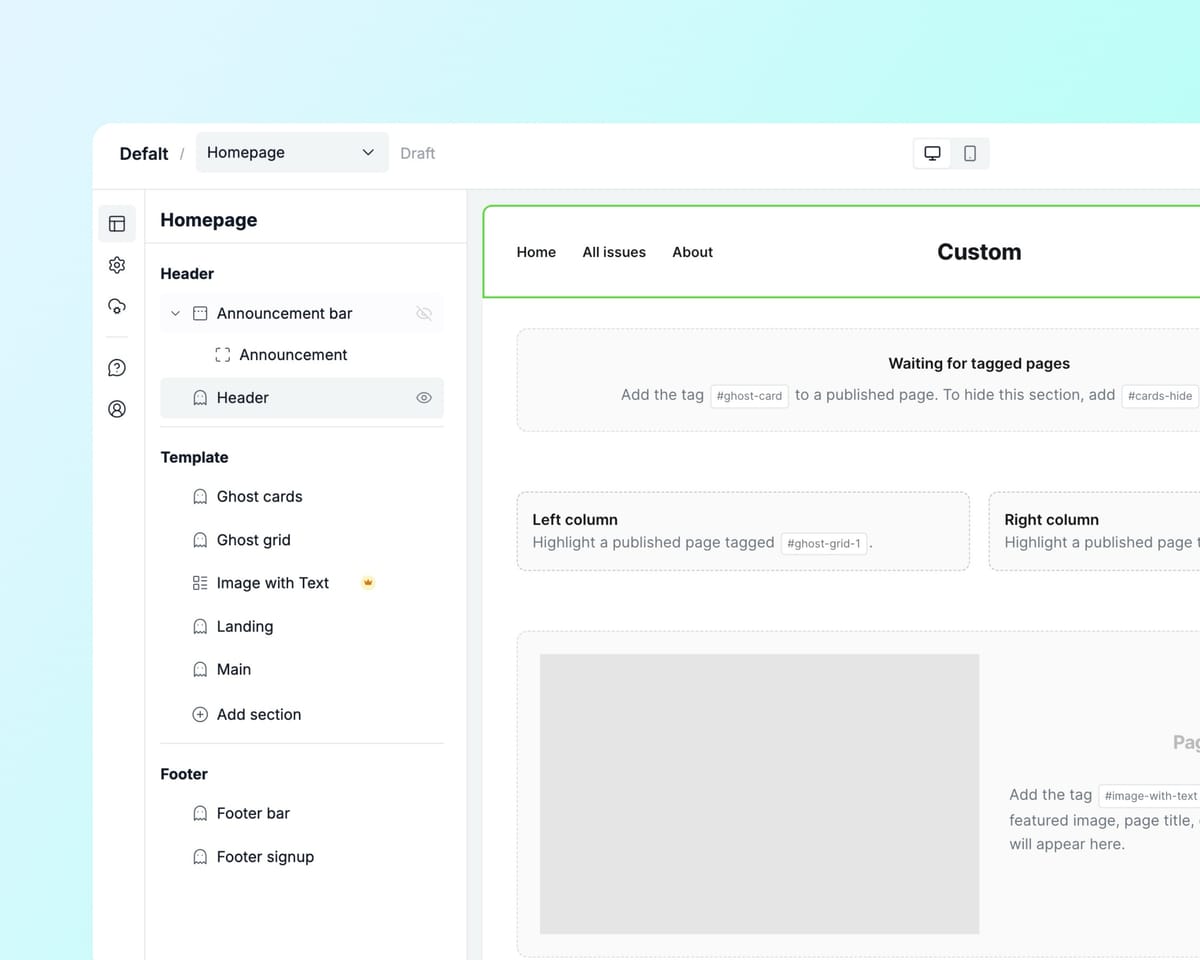Click Add section under Template
The image size is (1200, 960).
[x=259, y=714]
